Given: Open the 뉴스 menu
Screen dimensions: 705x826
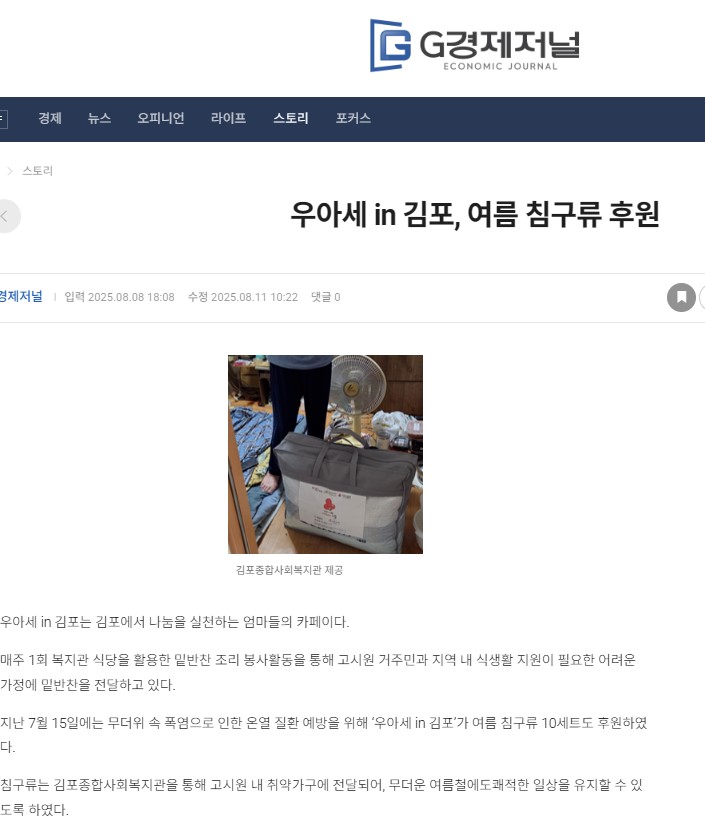Looking at the screenshot, I should click(x=100, y=119).
